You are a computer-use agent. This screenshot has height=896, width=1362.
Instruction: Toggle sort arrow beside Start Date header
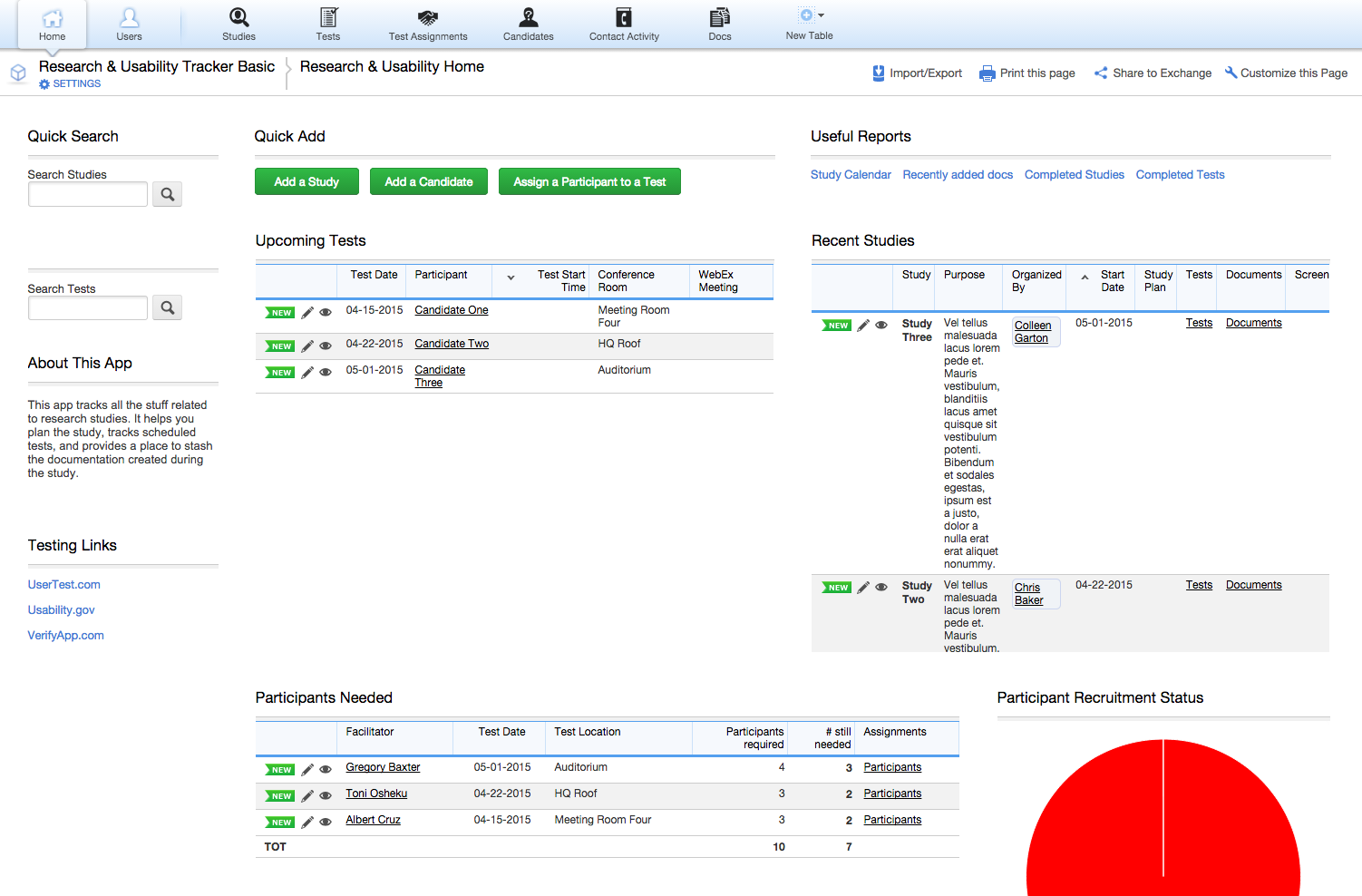[1085, 278]
